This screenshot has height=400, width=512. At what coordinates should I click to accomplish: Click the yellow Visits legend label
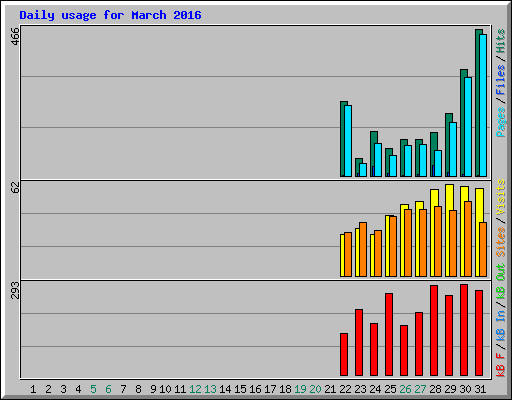pos(500,197)
